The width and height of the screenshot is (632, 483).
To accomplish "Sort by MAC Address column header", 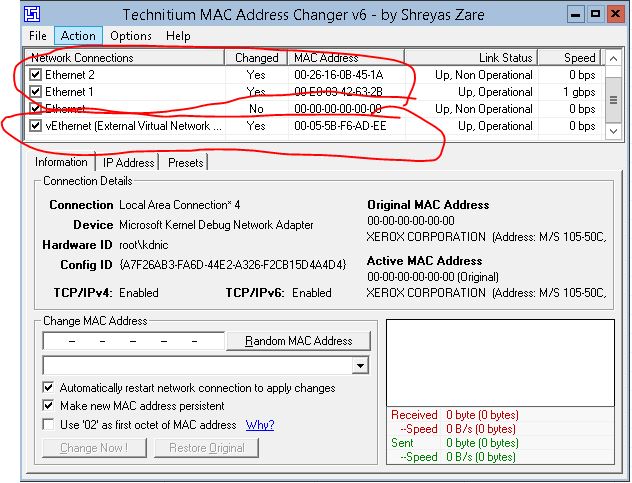I will click(x=346, y=58).
